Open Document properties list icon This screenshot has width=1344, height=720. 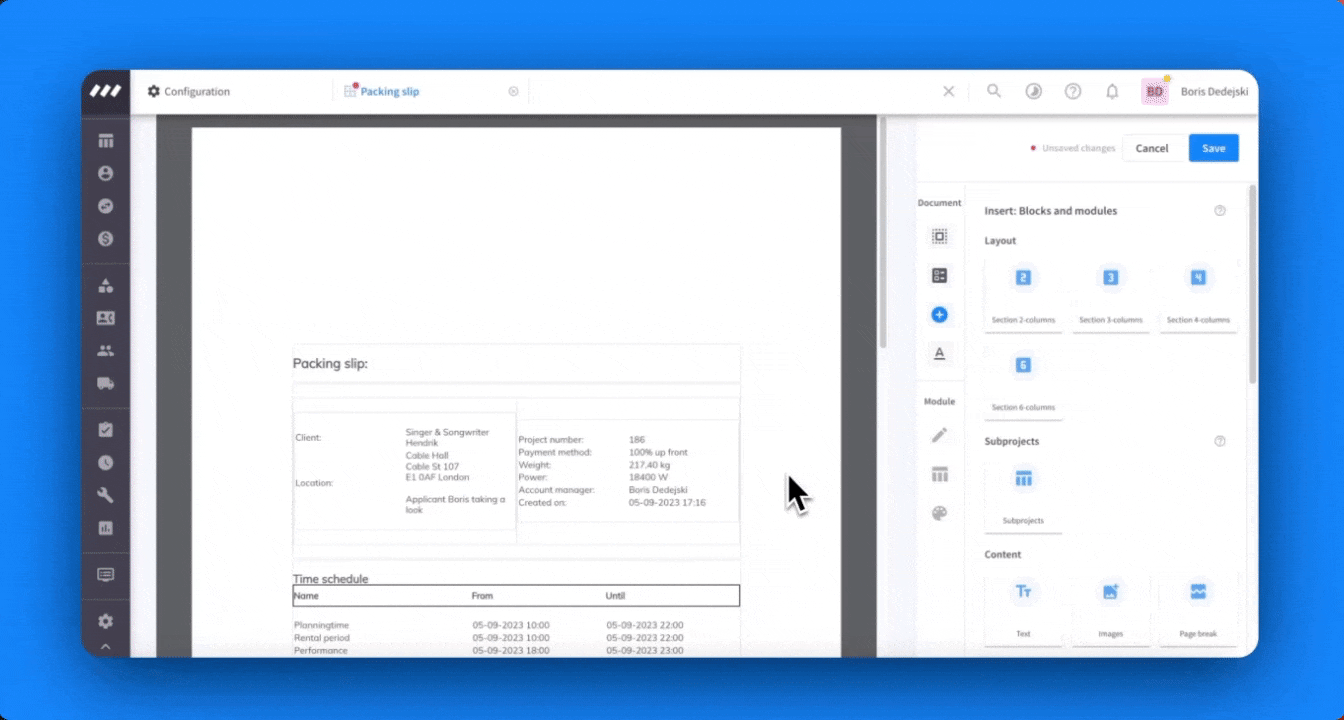click(939, 276)
